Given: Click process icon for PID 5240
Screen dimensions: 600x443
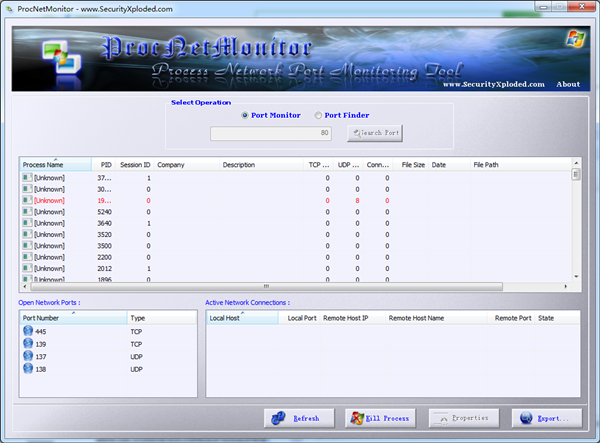Looking at the screenshot, I should click(x=27, y=211).
